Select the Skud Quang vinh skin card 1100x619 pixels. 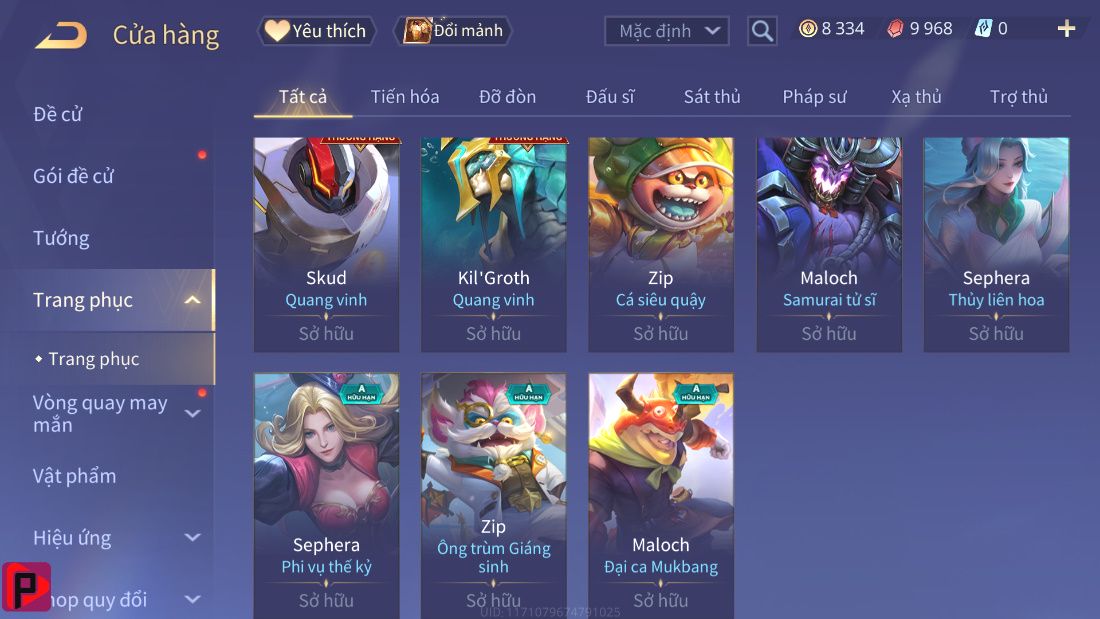click(x=326, y=245)
